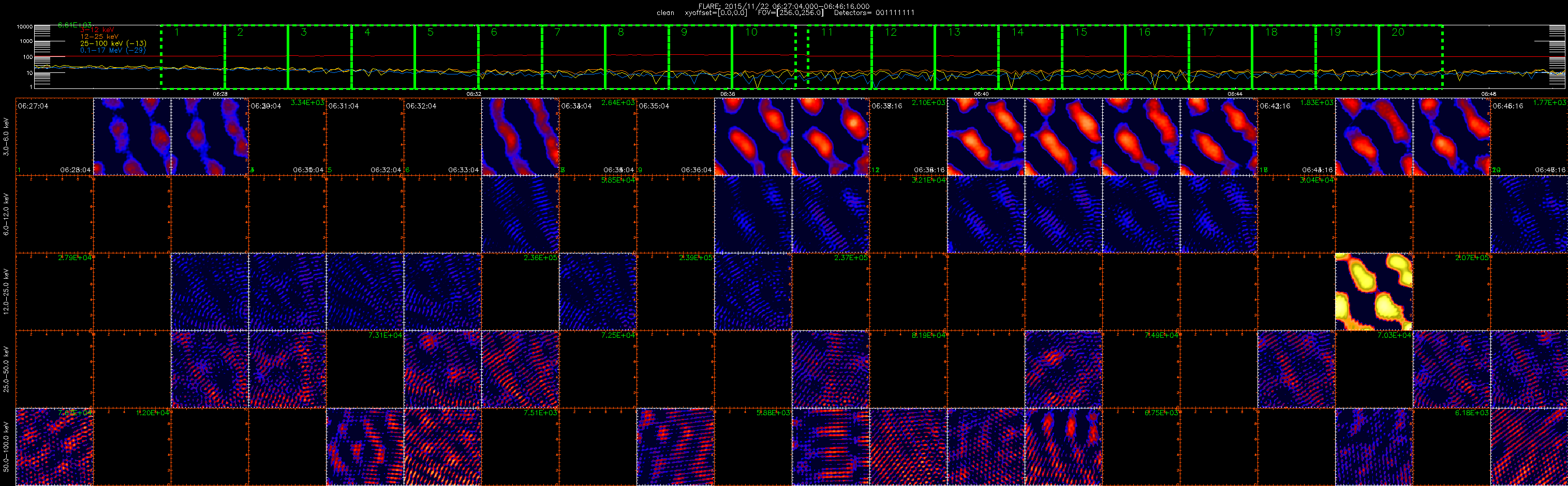Pick interval 3 on the light curve panel
This screenshot has width=1568, height=486.
320,57
